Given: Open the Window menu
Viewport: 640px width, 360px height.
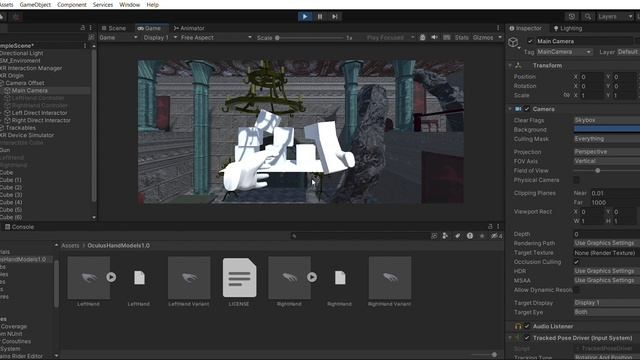Looking at the screenshot, I should pos(129,5).
